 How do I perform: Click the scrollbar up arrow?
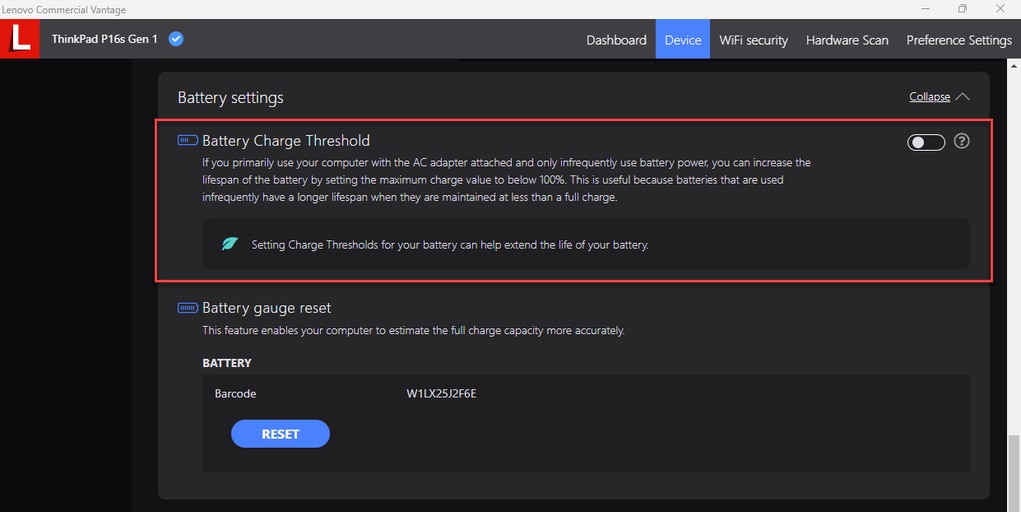(1014, 65)
